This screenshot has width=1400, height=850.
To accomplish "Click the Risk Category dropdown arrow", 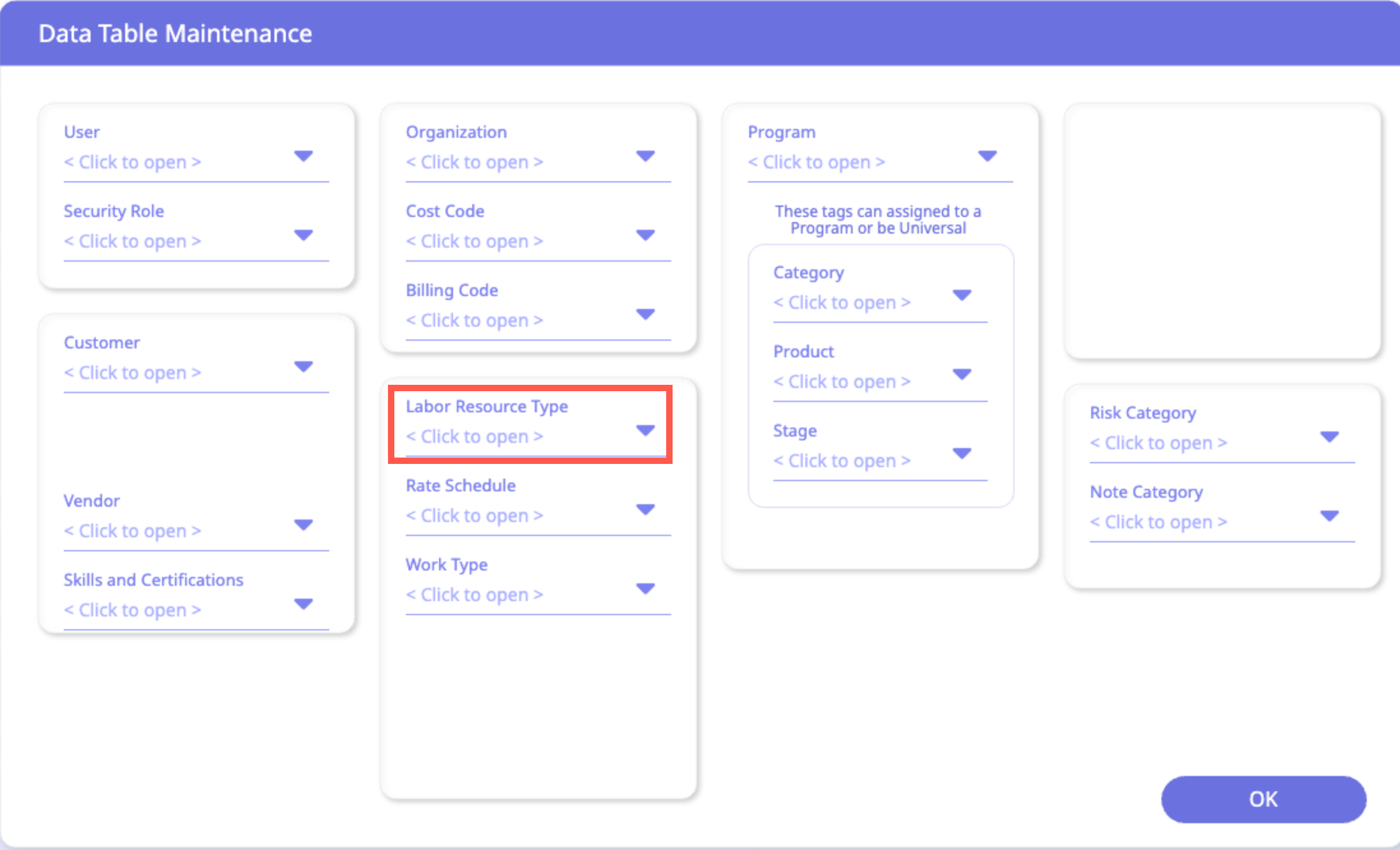I will click(x=1329, y=437).
